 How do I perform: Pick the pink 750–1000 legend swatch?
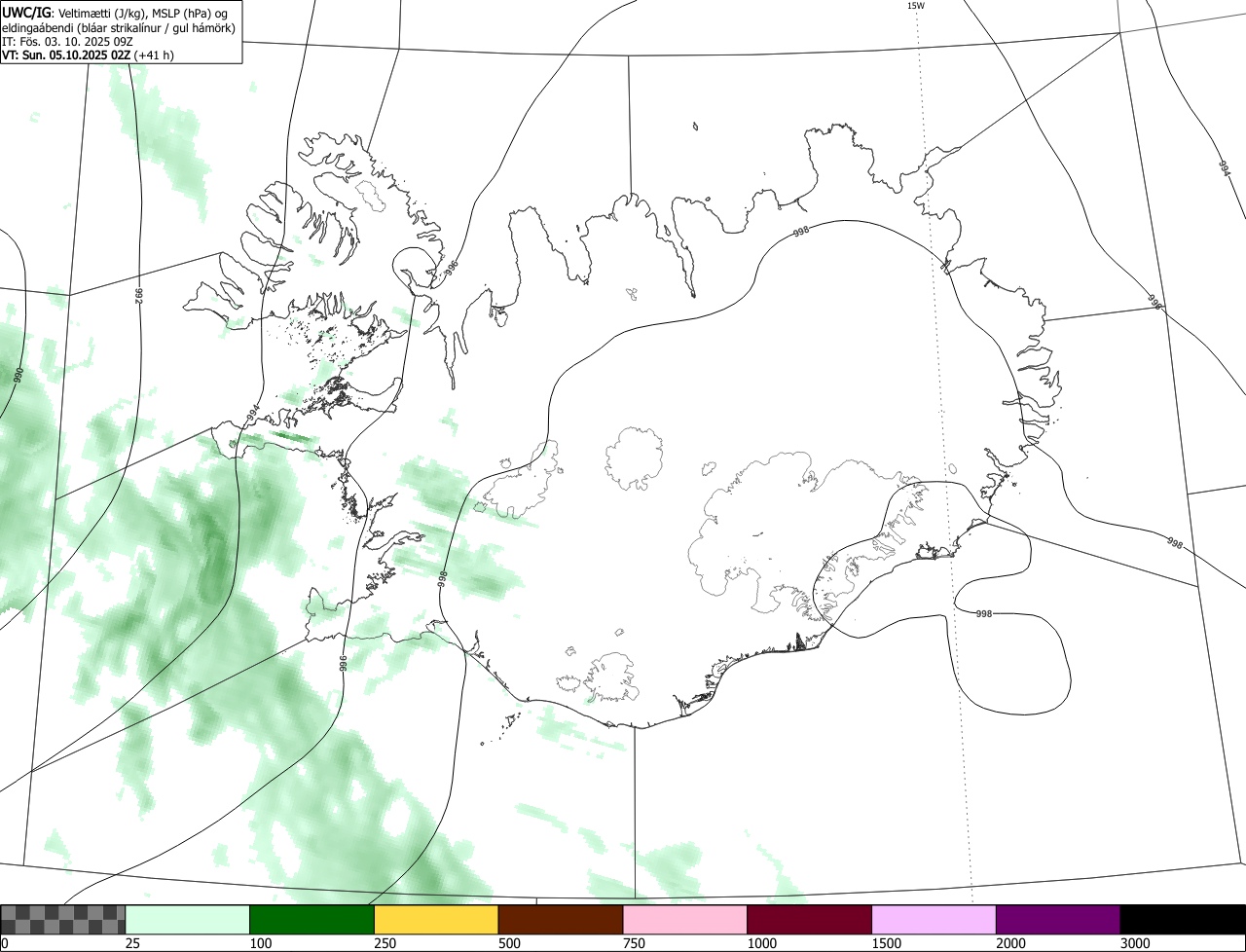(x=685, y=920)
